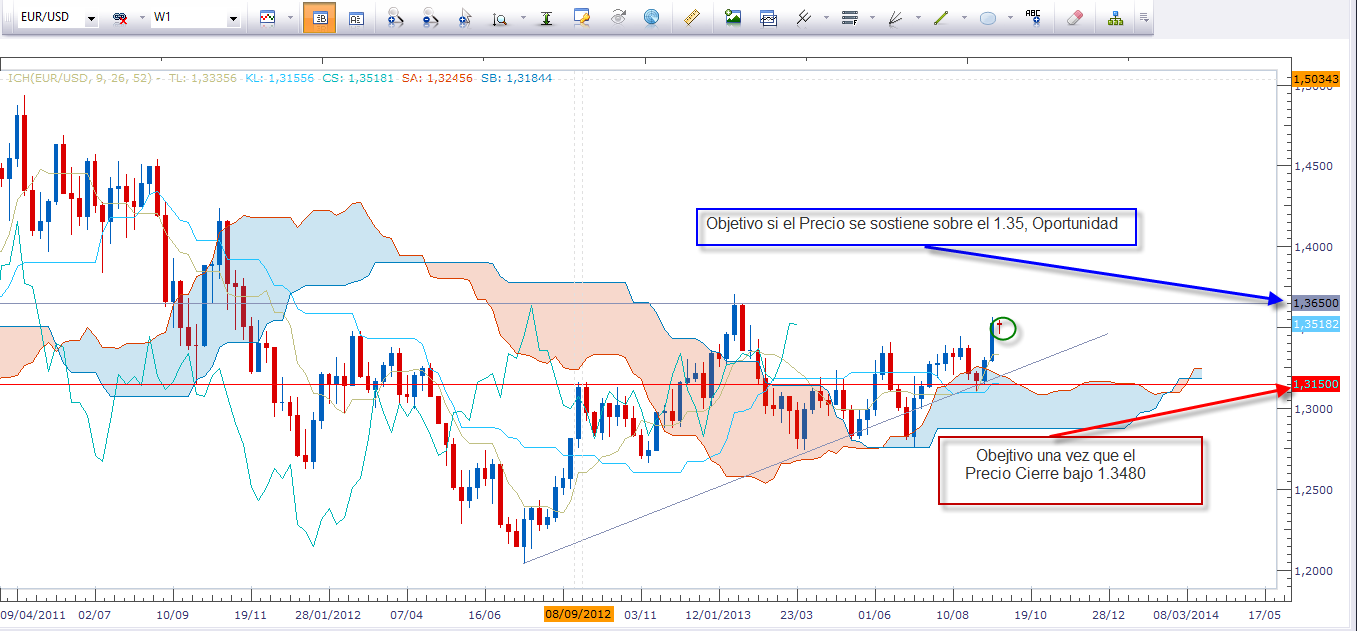Click the orange 1,50343 price tag
This screenshot has height=631, width=1357.
pyautogui.click(x=1318, y=77)
